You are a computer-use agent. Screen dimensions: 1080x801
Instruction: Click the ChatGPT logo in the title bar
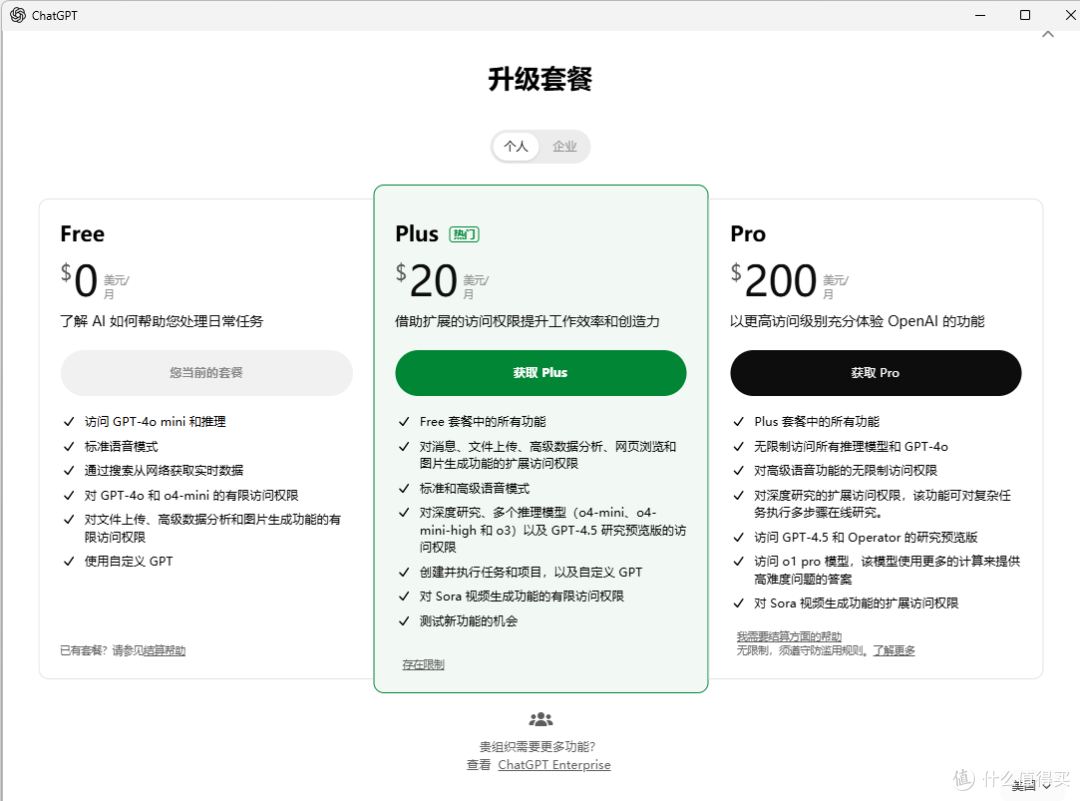(x=16, y=15)
